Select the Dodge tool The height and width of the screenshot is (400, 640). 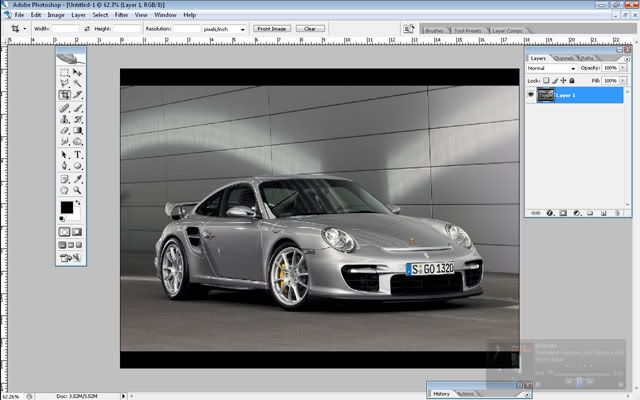coord(77,141)
